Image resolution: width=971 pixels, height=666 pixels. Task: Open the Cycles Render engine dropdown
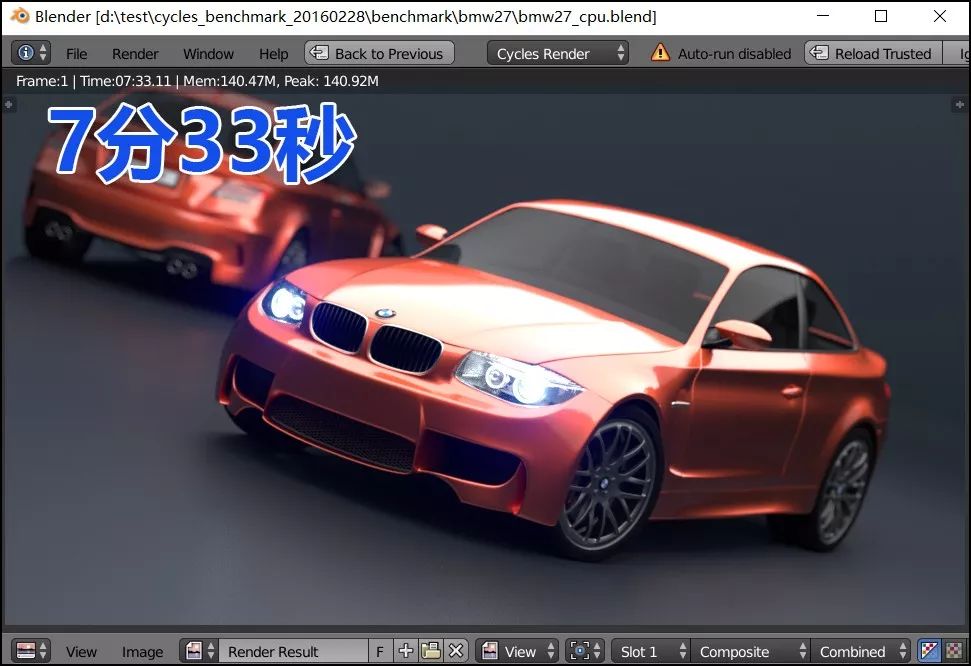click(556, 53)
